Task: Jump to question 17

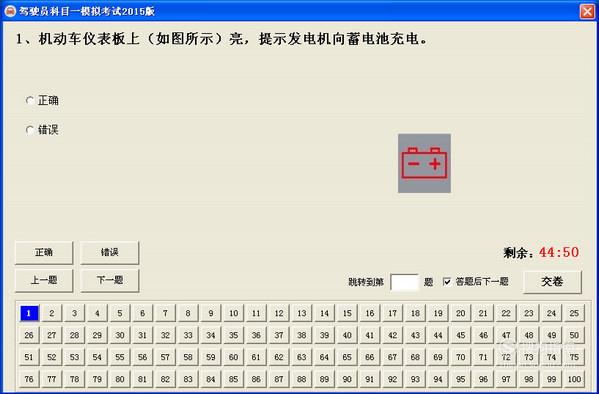Action: [x=392, y=313]
